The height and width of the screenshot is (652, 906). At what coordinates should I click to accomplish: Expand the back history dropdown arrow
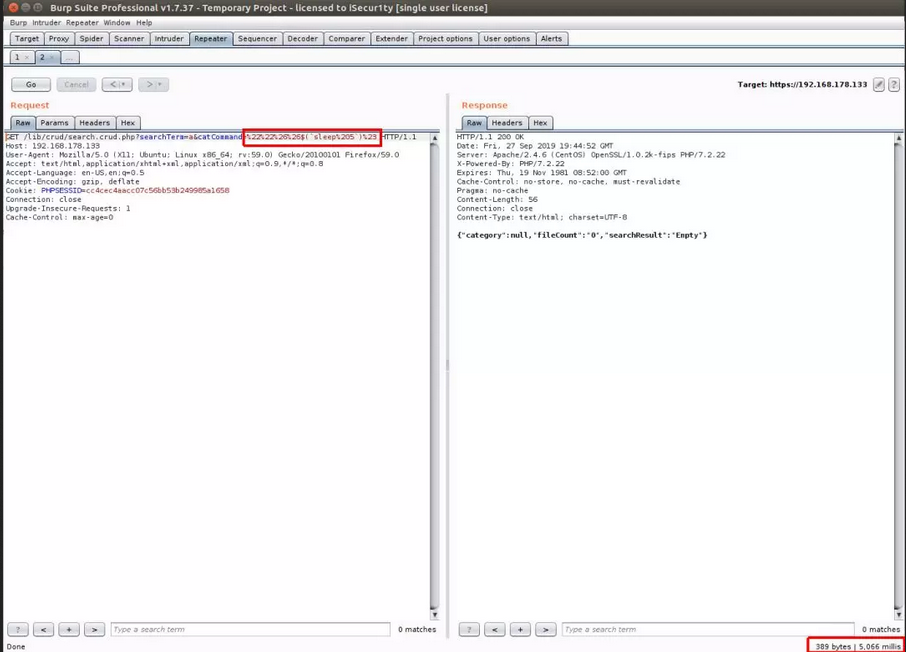point(124,85)
